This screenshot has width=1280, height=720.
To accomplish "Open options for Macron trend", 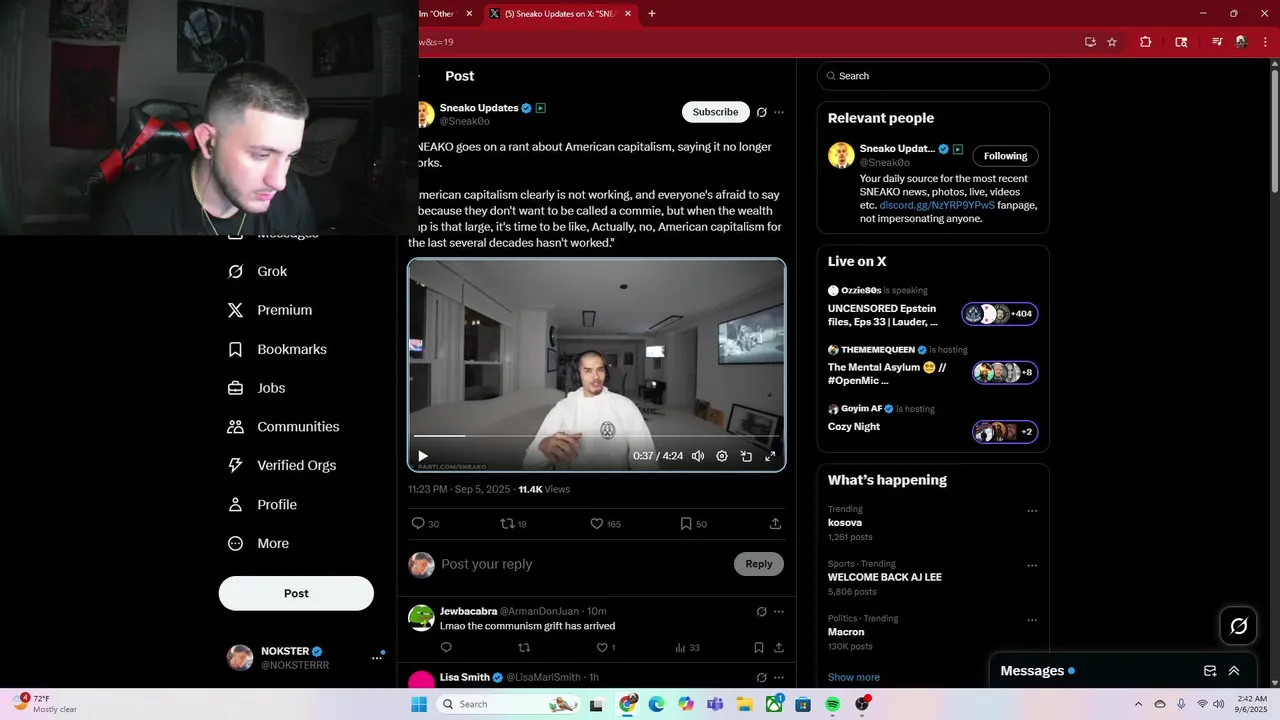I will coord(1032,621).
